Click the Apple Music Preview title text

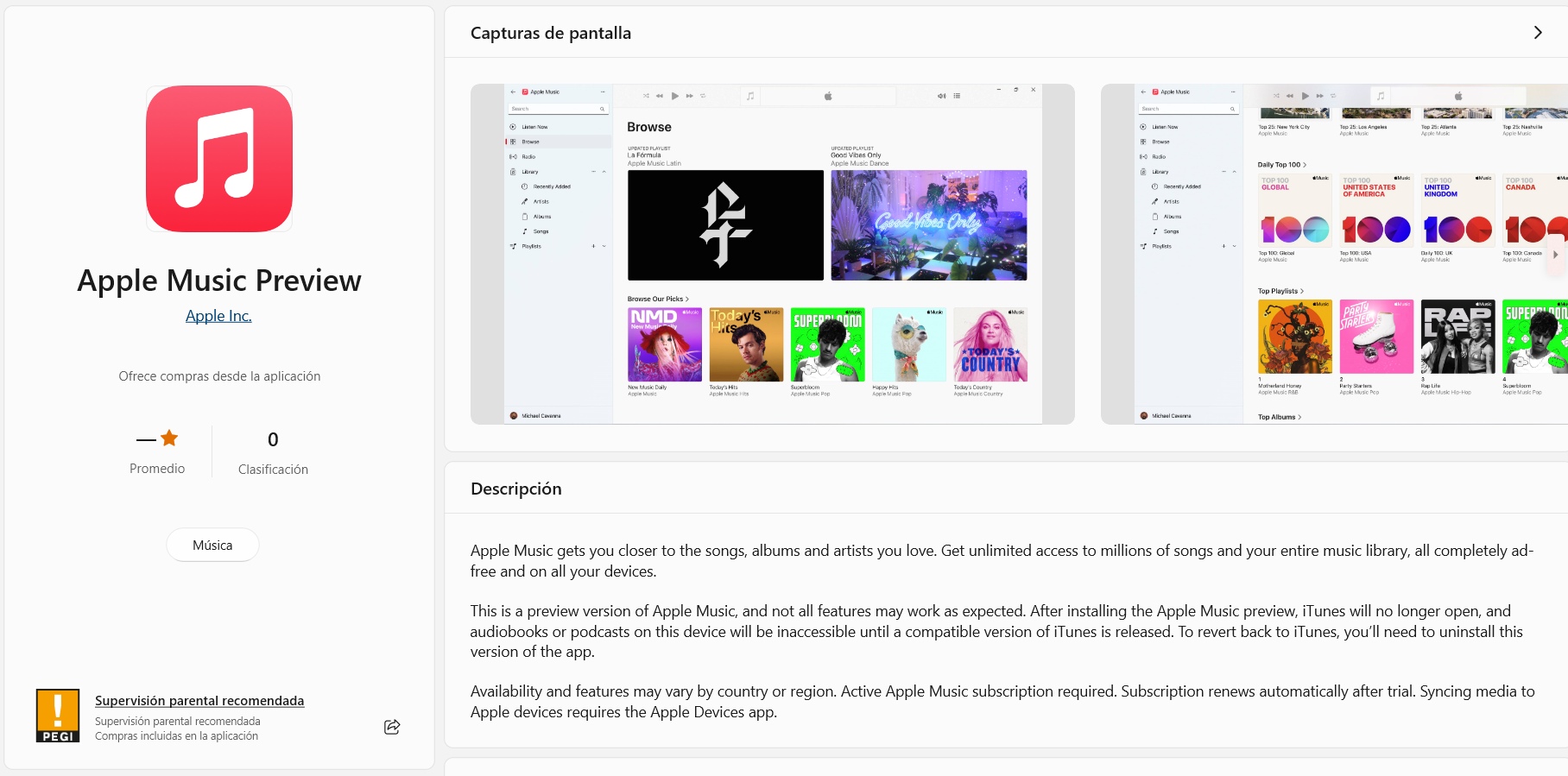coord(219,281)
